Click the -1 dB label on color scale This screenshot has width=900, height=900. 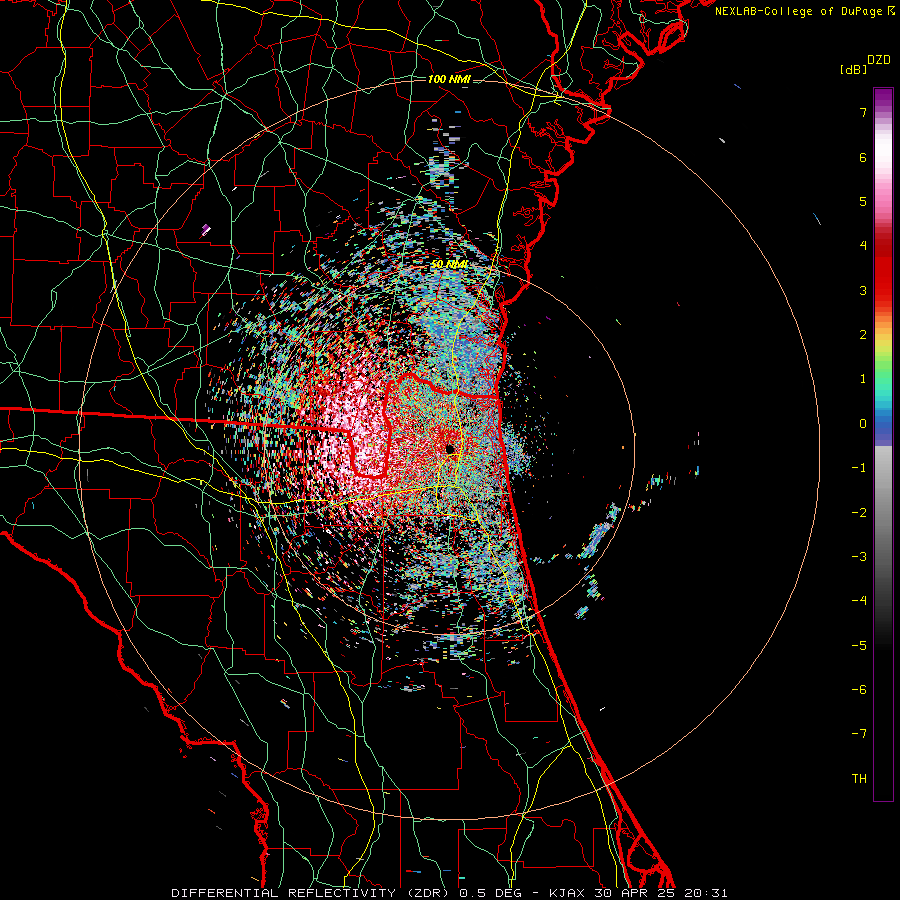coord(859,468)
